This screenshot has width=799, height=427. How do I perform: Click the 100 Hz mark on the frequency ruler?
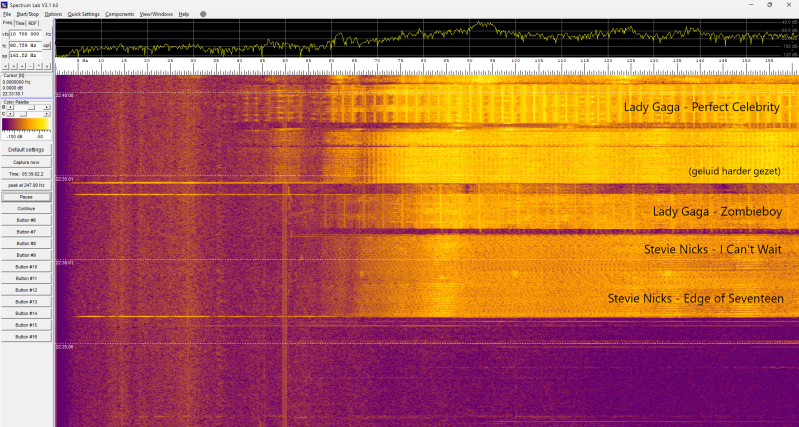point(516,61)
